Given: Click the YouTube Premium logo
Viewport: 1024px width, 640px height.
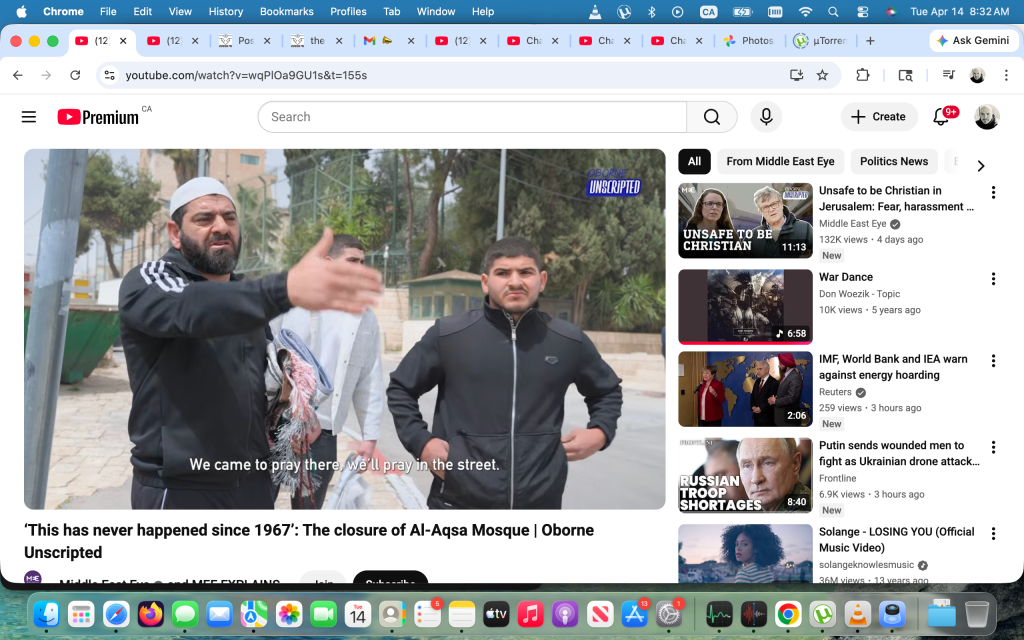Looking at the screenshot, I should coord(98,117).
